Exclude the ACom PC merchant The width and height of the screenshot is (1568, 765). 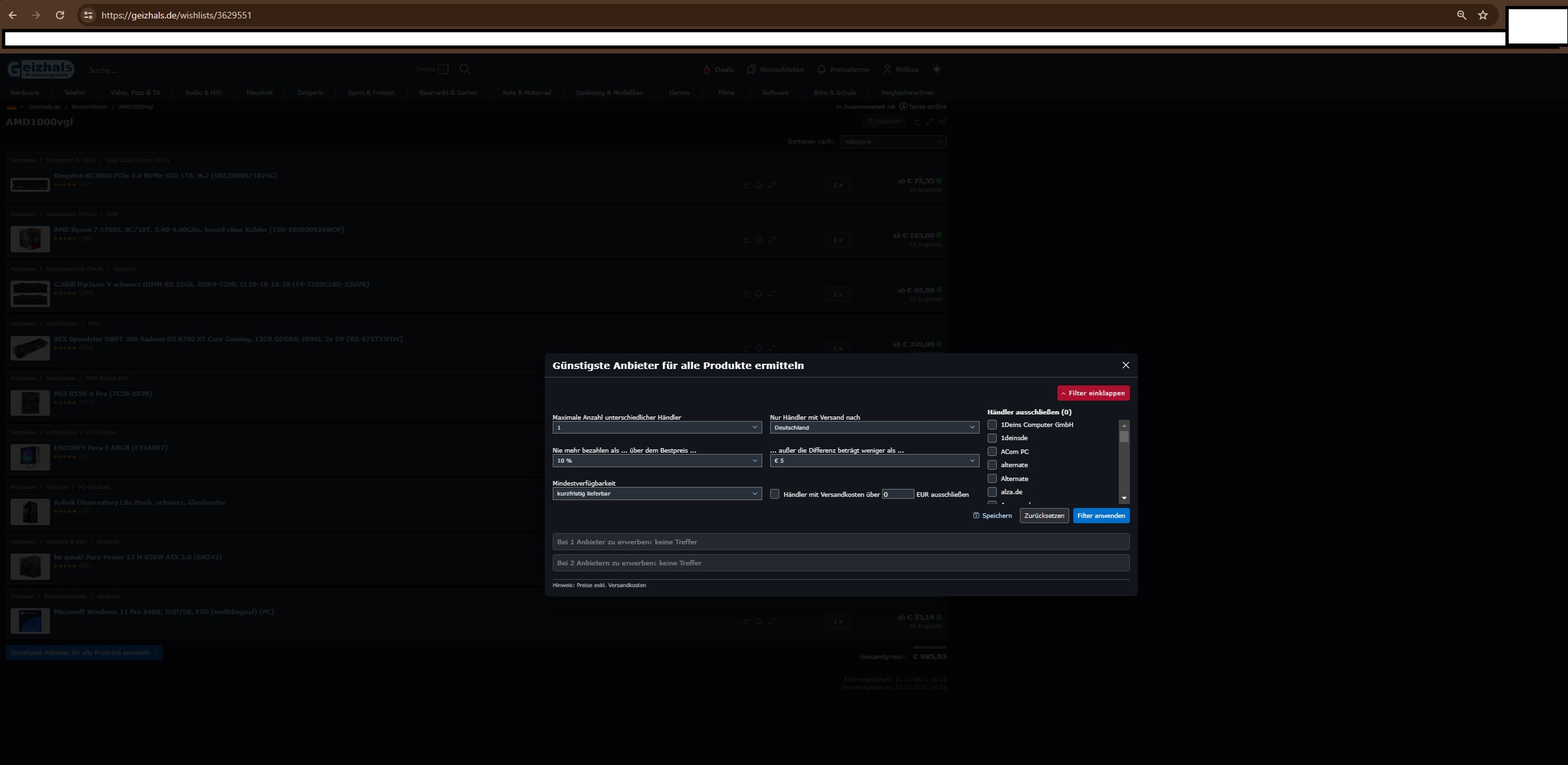click(992, 451)
